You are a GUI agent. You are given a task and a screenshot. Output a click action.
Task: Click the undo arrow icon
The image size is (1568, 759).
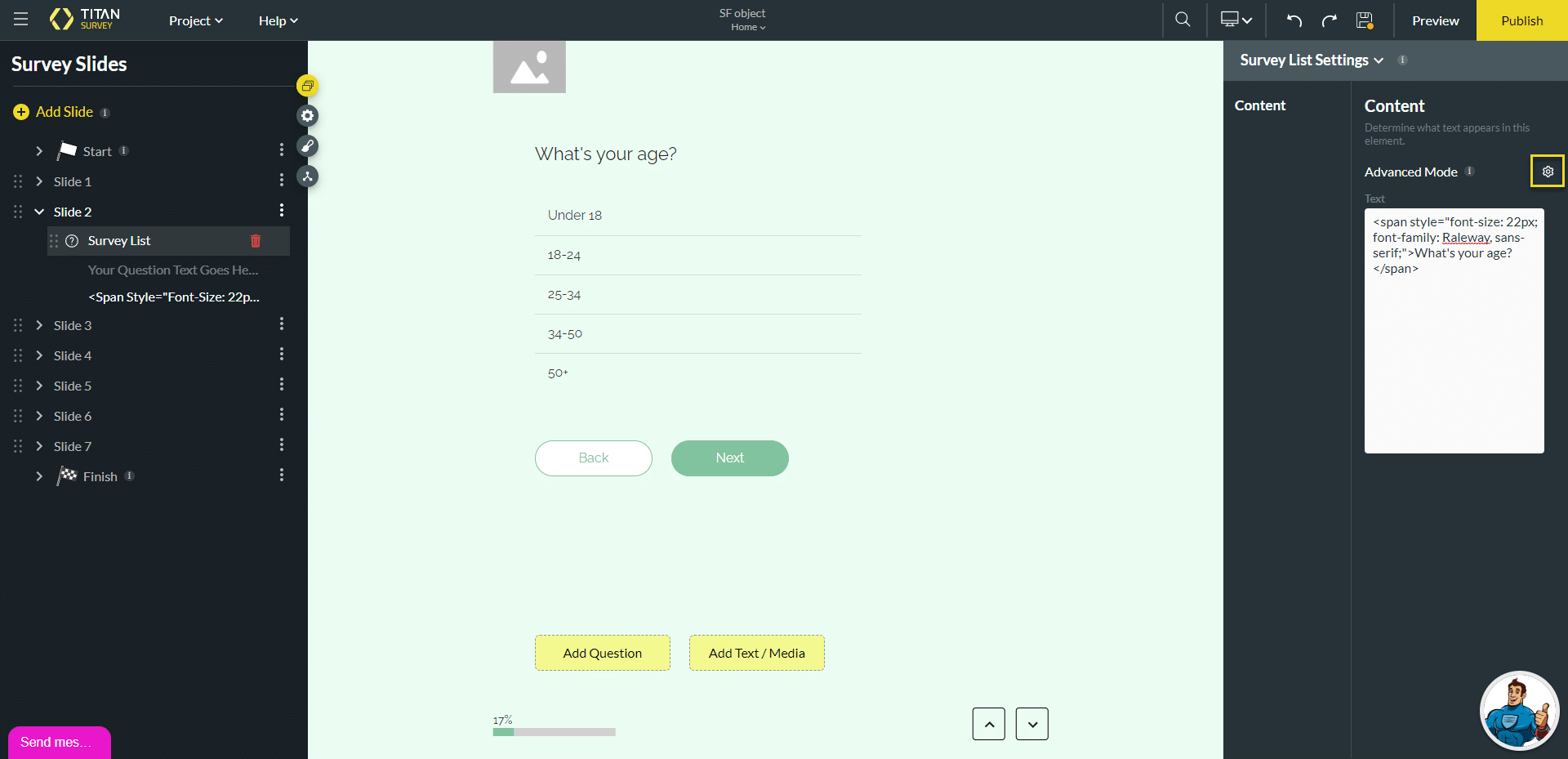pos(1294,20)
